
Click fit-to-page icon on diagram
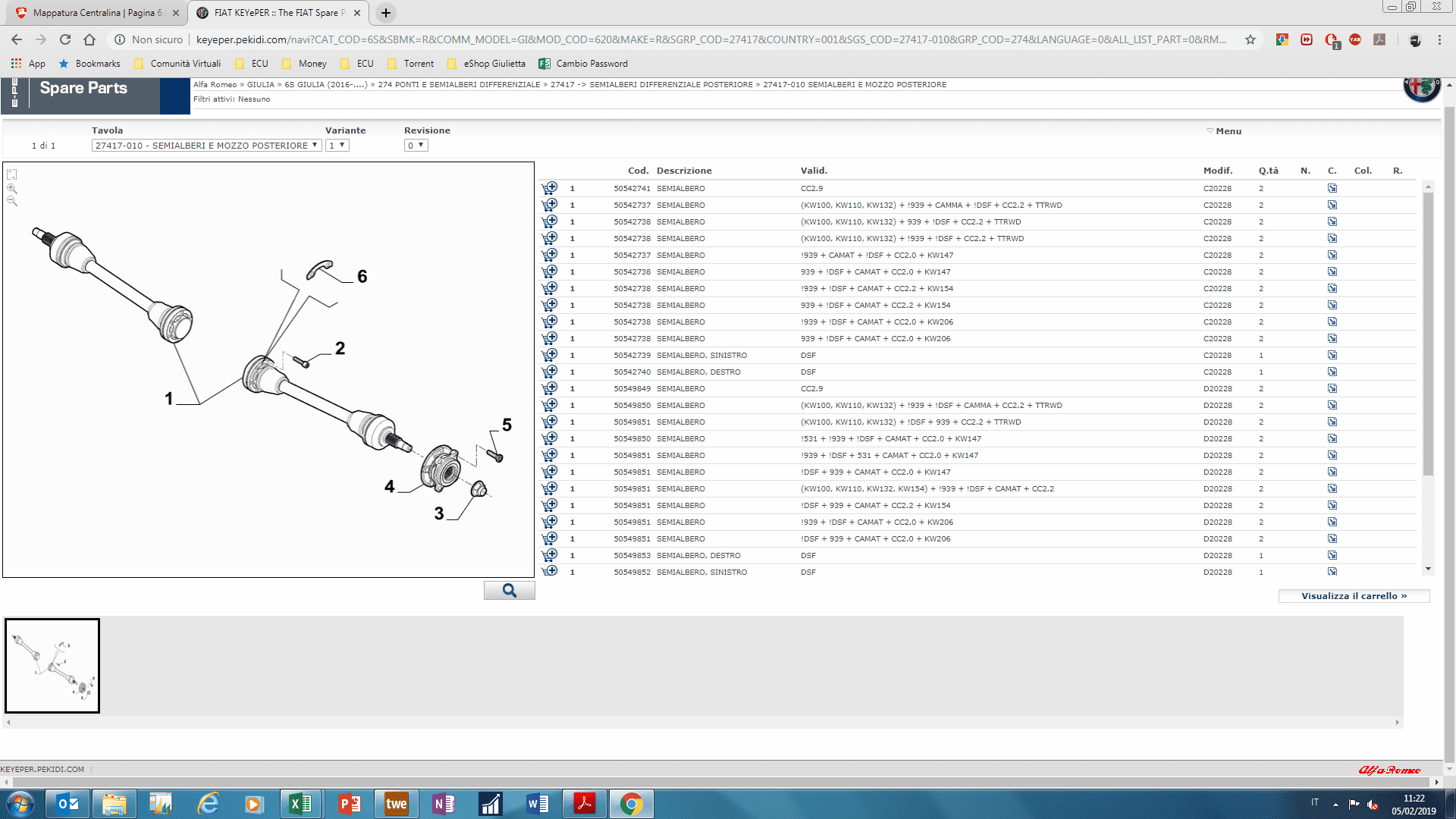click(x=12, y=174)
